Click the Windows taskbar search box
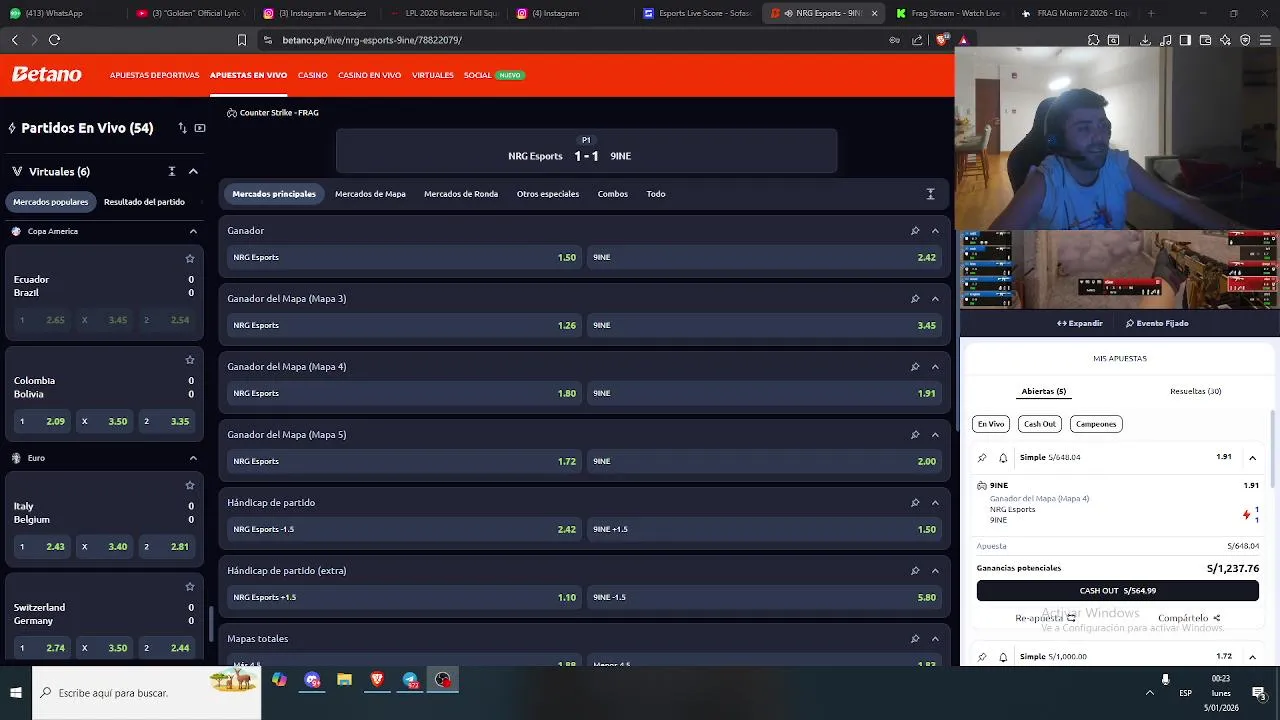1280x720 pixels. tap(147, 693)
